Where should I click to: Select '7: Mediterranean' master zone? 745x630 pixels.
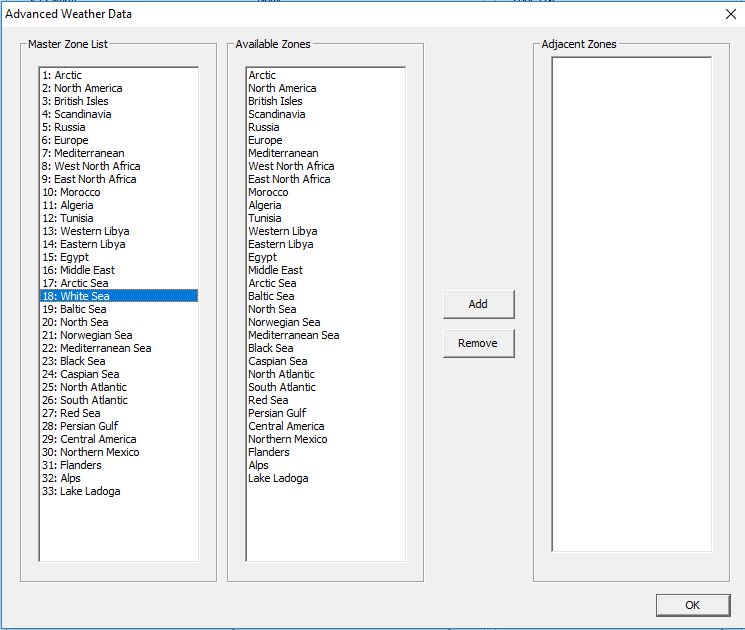pos(119,153)
